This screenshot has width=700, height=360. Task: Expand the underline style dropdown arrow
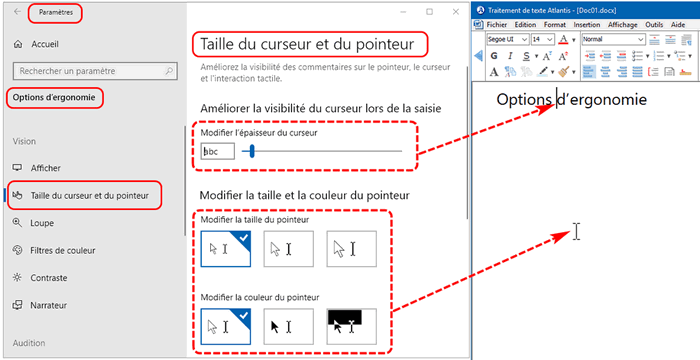537,56
